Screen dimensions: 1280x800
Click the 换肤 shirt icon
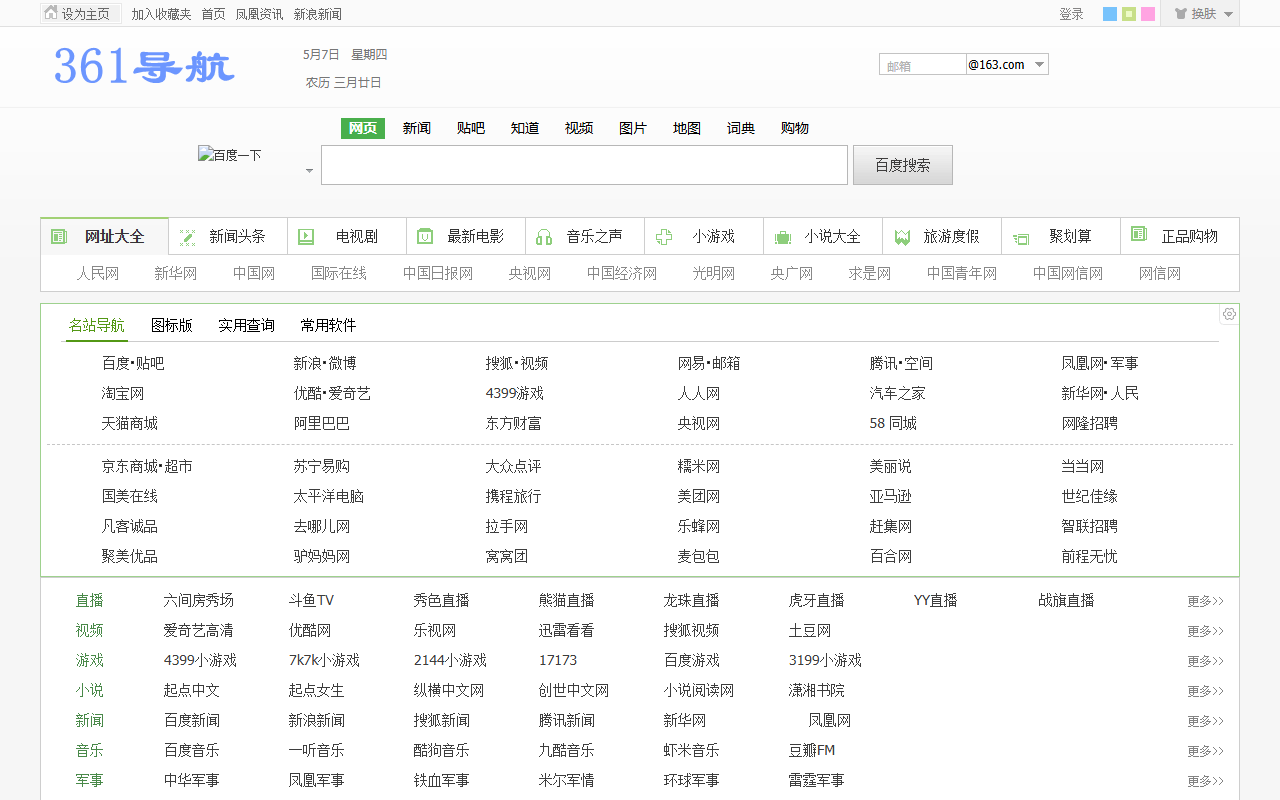coord(1181,14)
